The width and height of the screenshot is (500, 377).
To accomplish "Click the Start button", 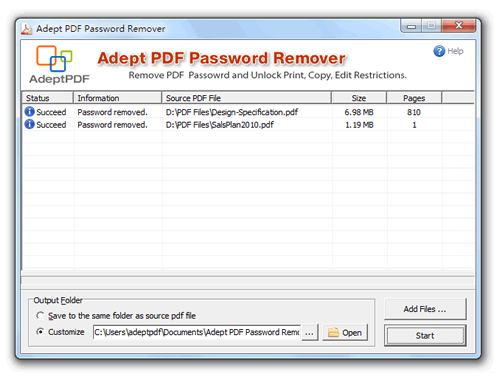I will point(425,335).
